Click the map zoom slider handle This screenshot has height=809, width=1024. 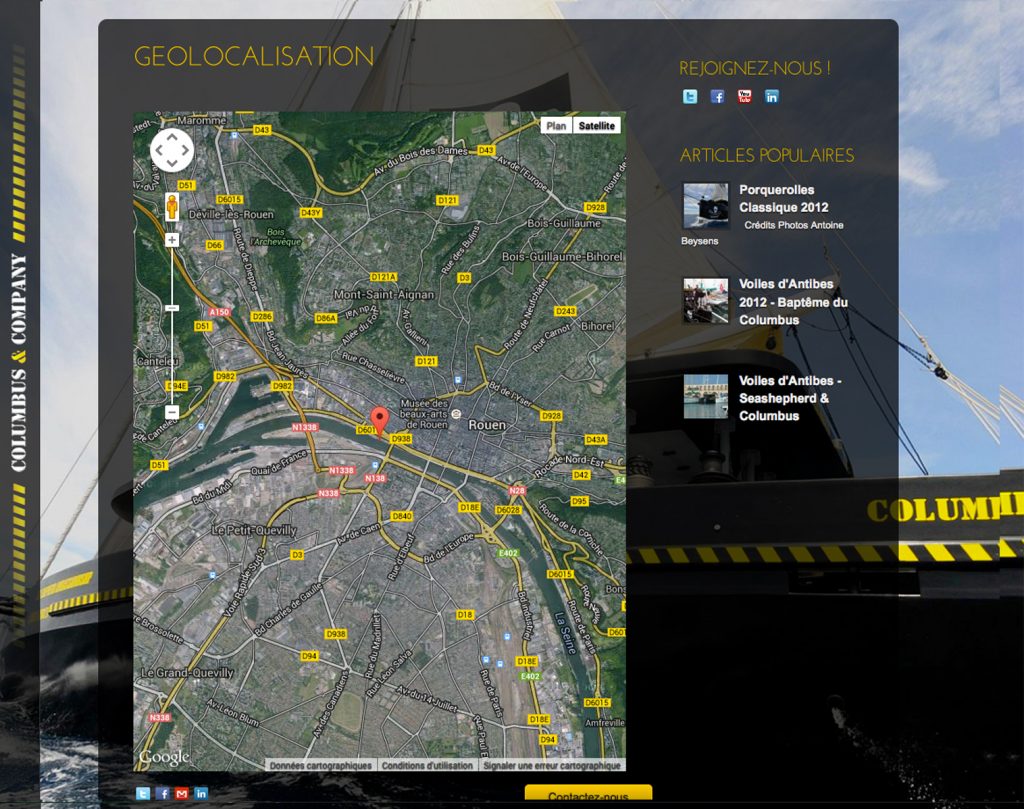tap(172, 308)
